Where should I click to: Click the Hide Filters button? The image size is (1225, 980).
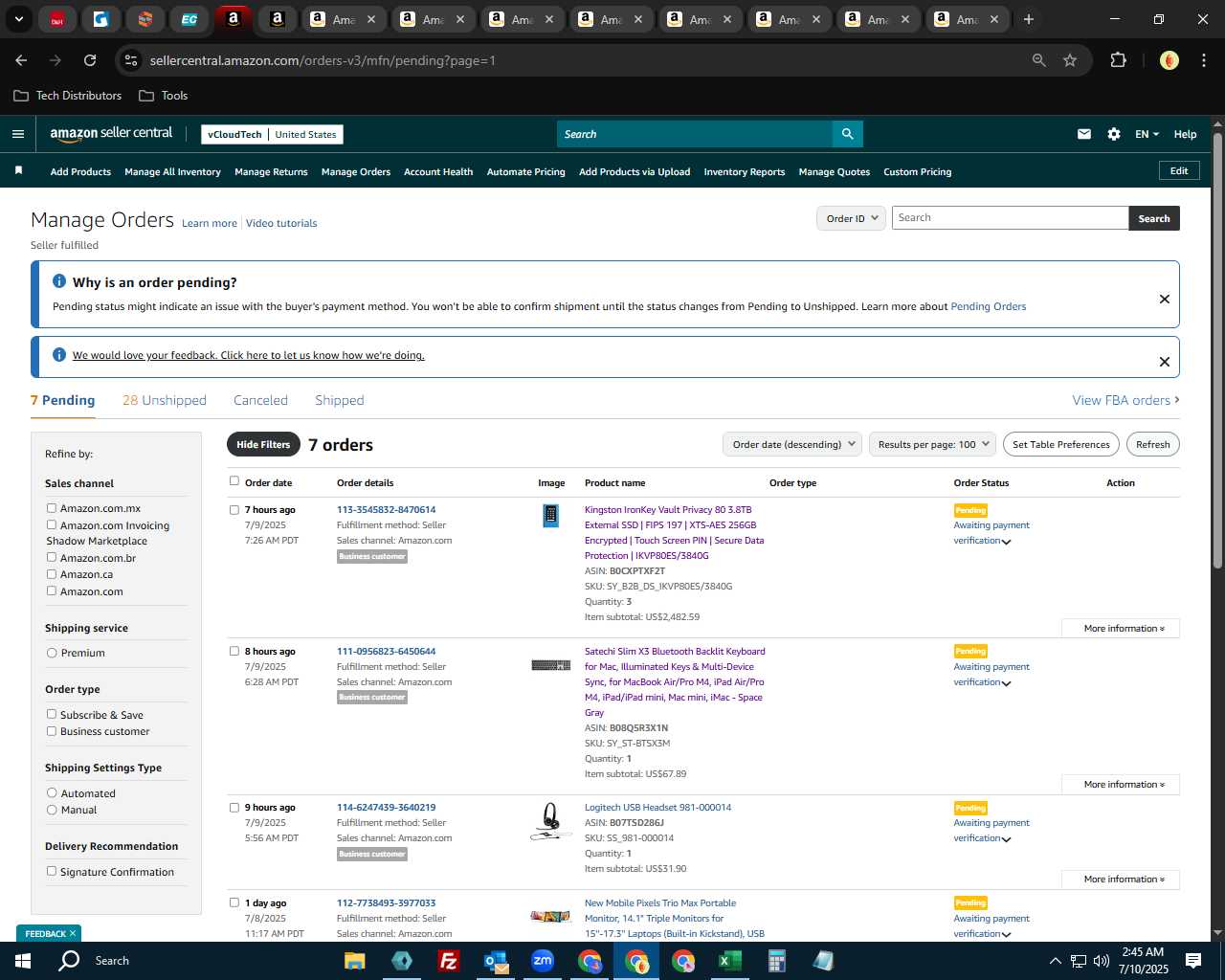[263, 444]
